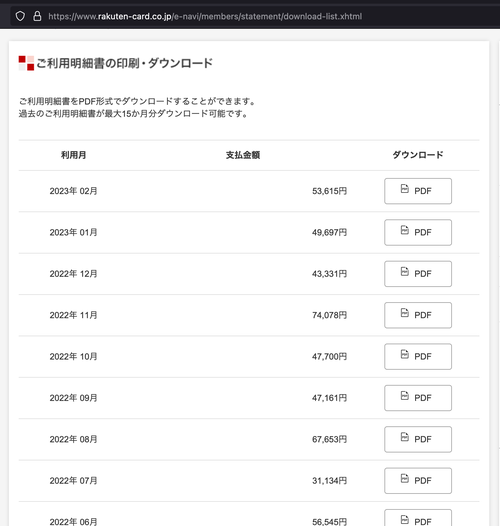500x526 pixels.
Task: Click the ダウンロード column header
Action: pyautogui.click(x=418, y=155)
